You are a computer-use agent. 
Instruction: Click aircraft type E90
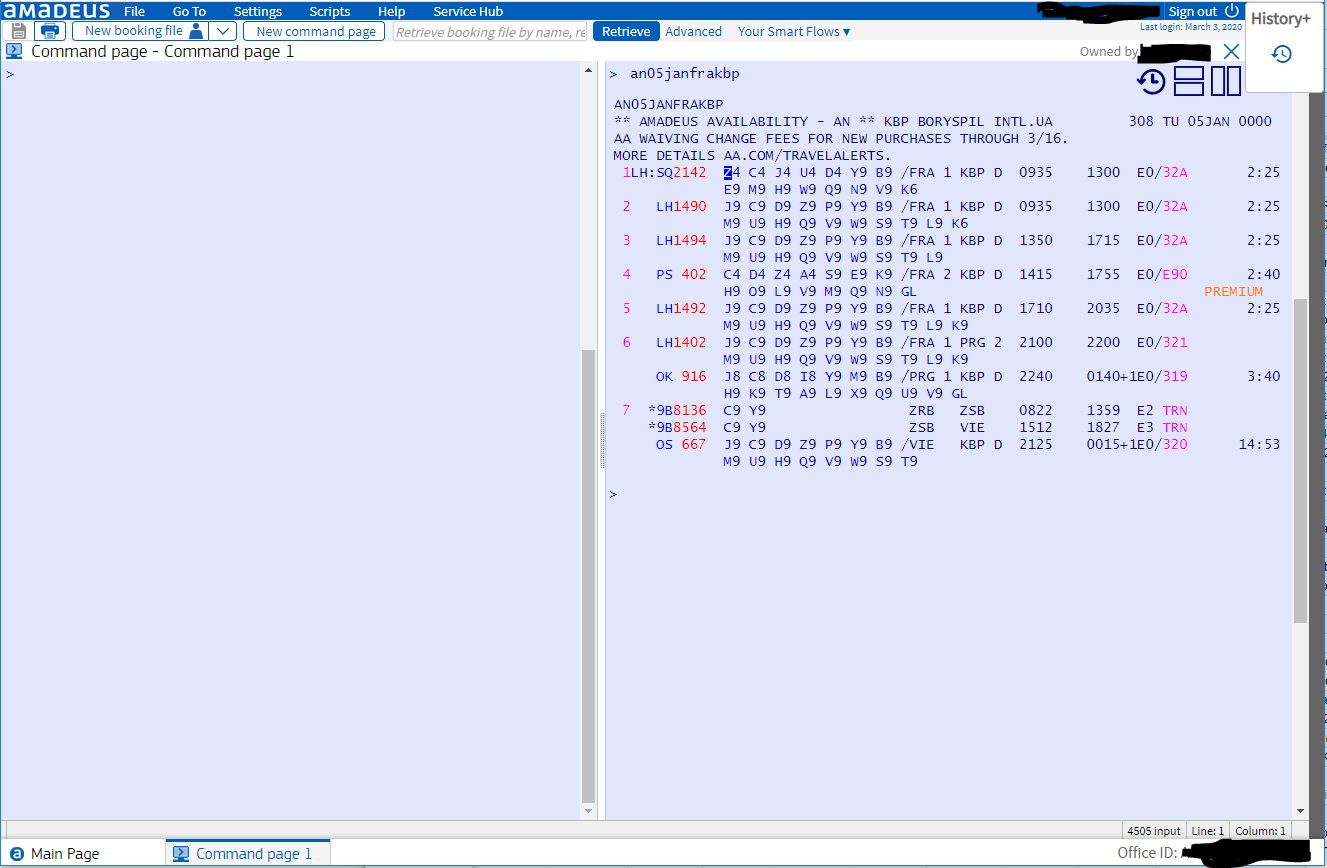1175,274
